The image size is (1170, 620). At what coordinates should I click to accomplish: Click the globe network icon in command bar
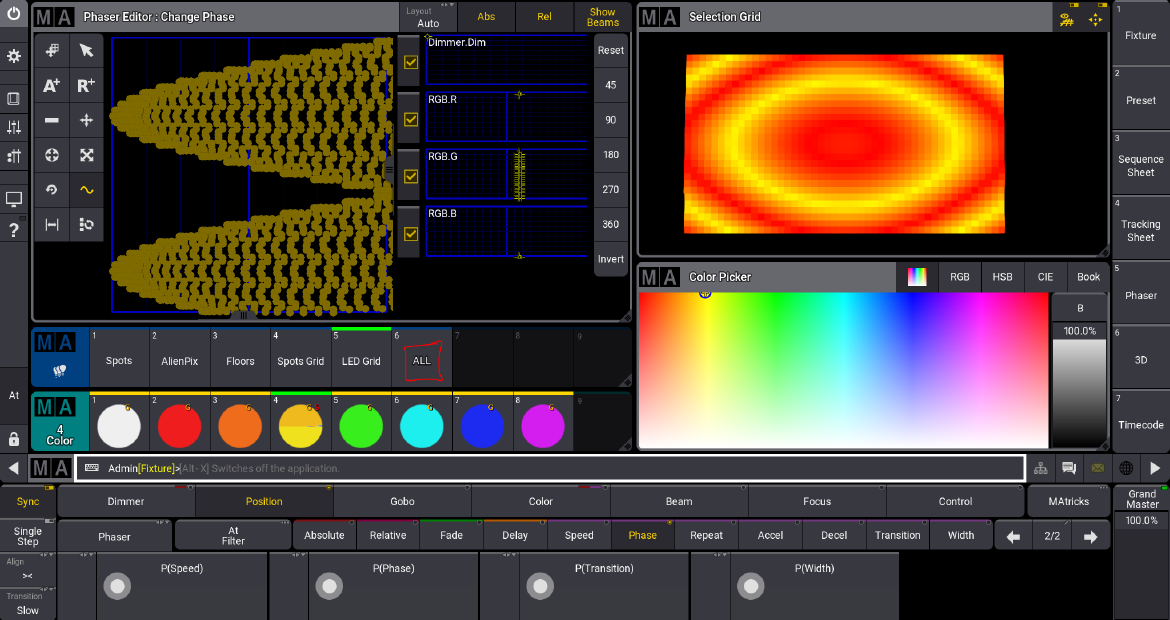click(x=1126, y=468)
